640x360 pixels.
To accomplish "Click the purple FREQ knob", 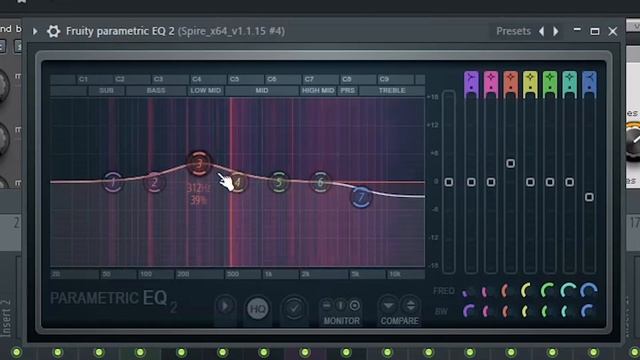I will pos(469,291).
